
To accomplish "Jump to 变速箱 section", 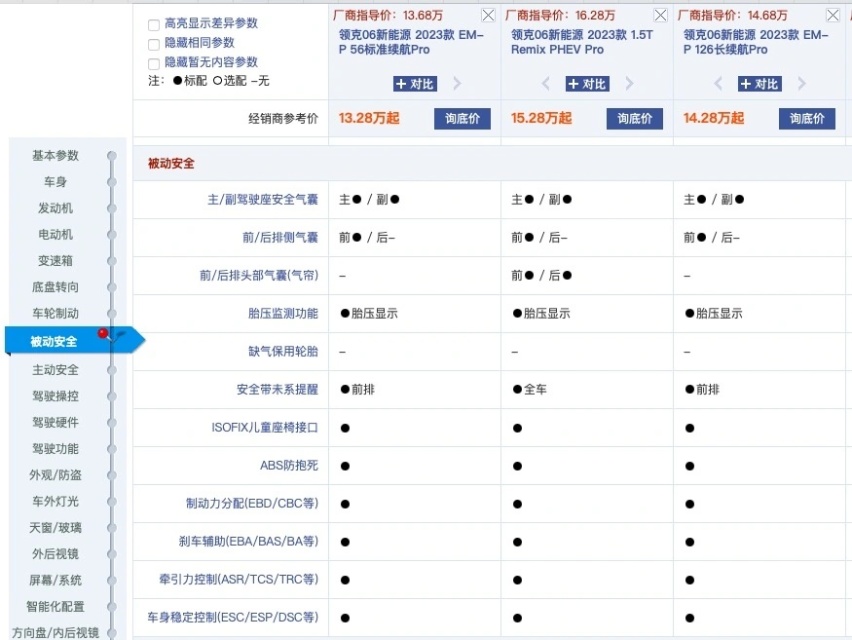I will 55,261.
